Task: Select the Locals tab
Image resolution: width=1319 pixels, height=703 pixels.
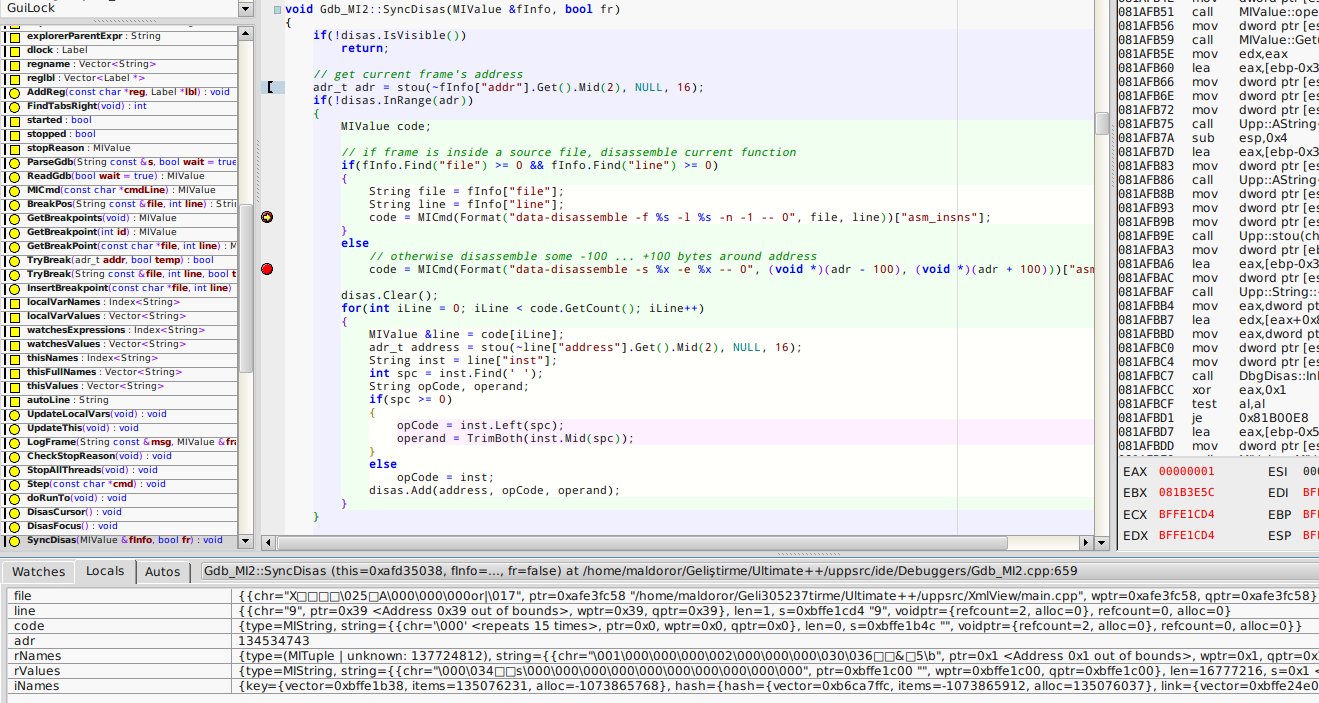Action: tap(105, 572)
